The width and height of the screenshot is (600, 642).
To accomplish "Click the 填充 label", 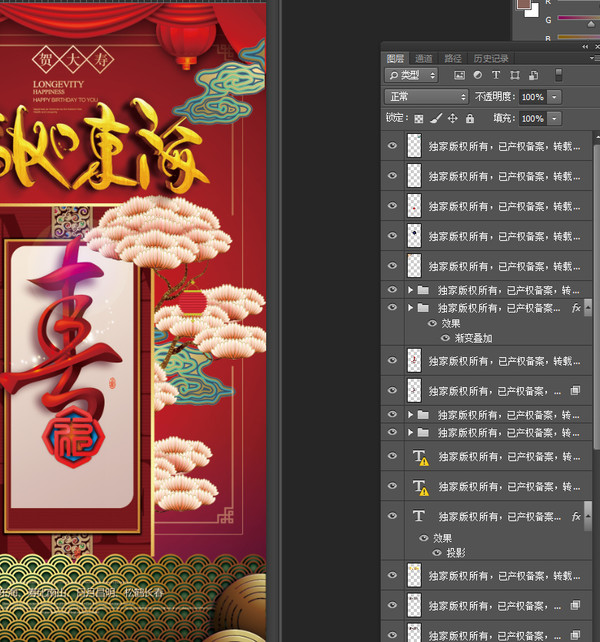I will [504, 118].
